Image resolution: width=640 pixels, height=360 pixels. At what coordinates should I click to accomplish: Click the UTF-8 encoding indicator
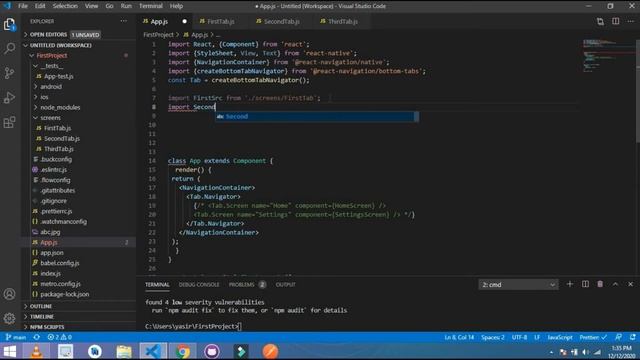[519, 337]
